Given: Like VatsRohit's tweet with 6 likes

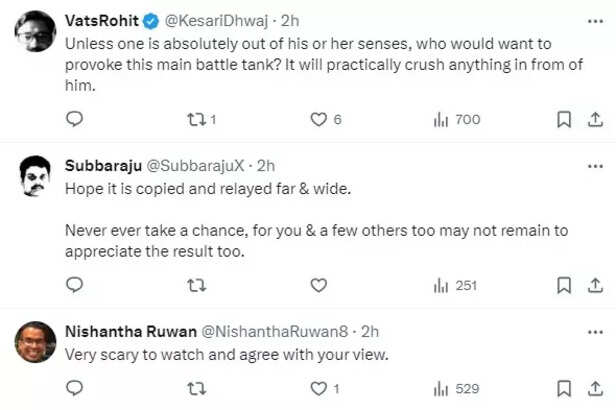Looking at the screenshot, I should click(319, 119).
